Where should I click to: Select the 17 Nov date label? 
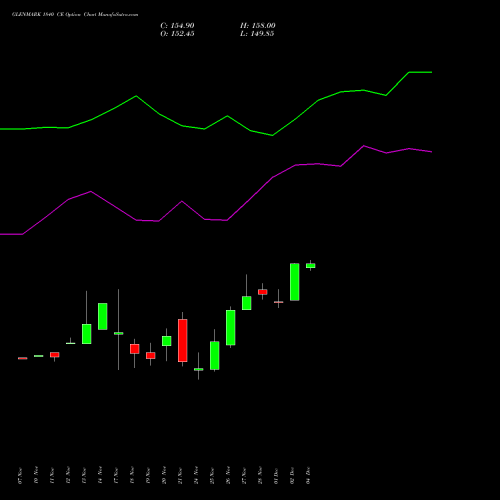click(116, 476)
